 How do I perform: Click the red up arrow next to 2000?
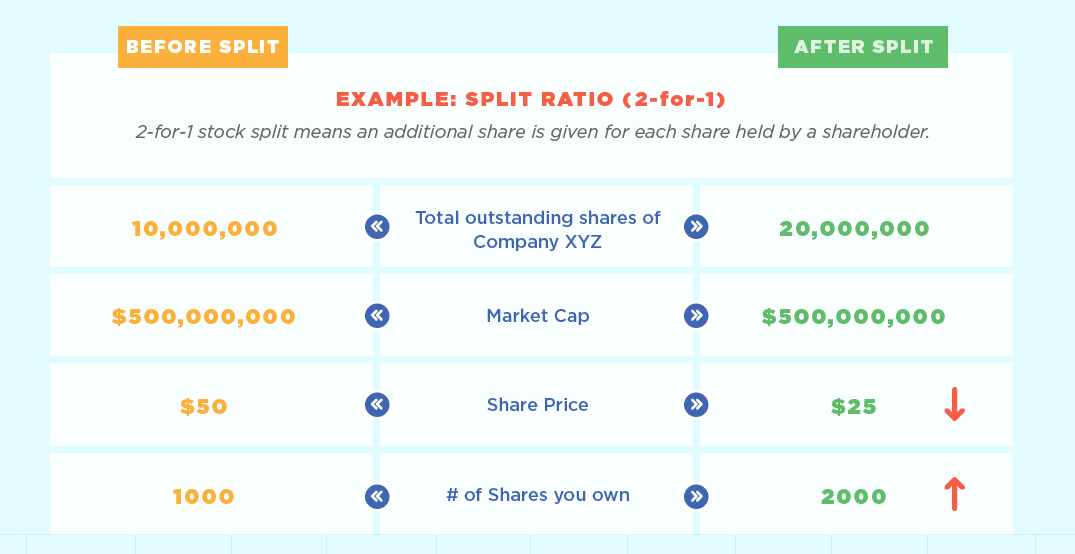(954, 494)
